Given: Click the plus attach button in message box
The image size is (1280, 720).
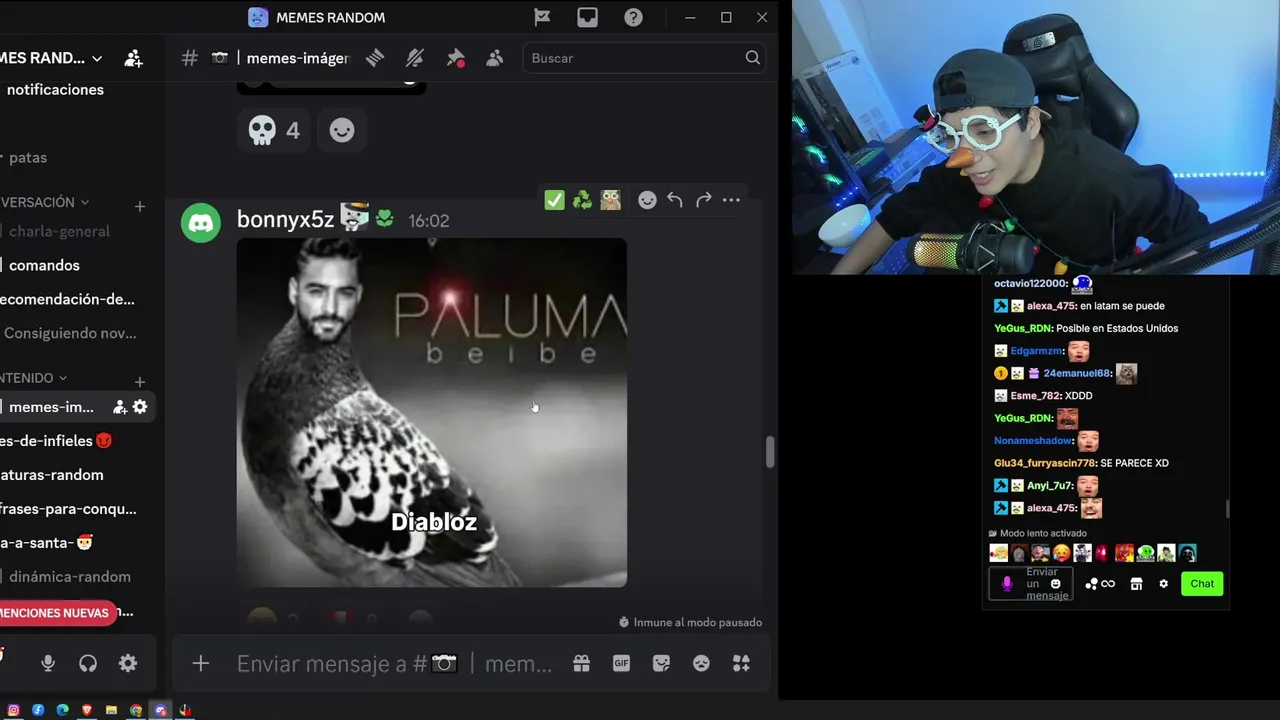Looking at the screenshot, I should tap(201, 664).
